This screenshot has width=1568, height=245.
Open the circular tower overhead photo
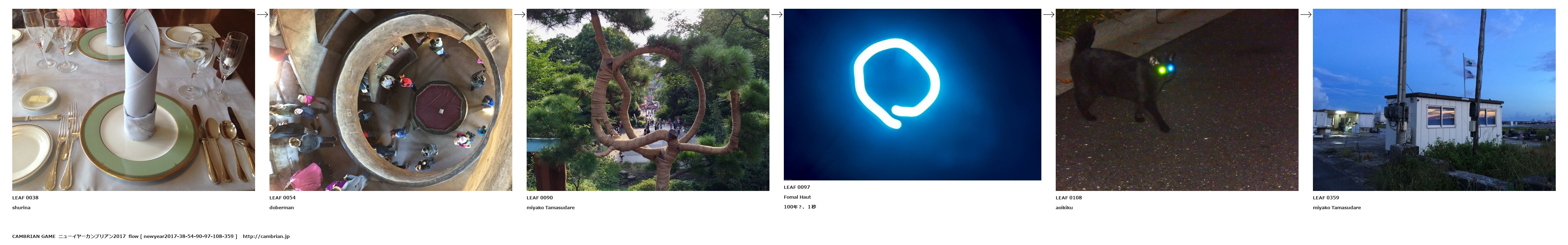pos(391,99)
